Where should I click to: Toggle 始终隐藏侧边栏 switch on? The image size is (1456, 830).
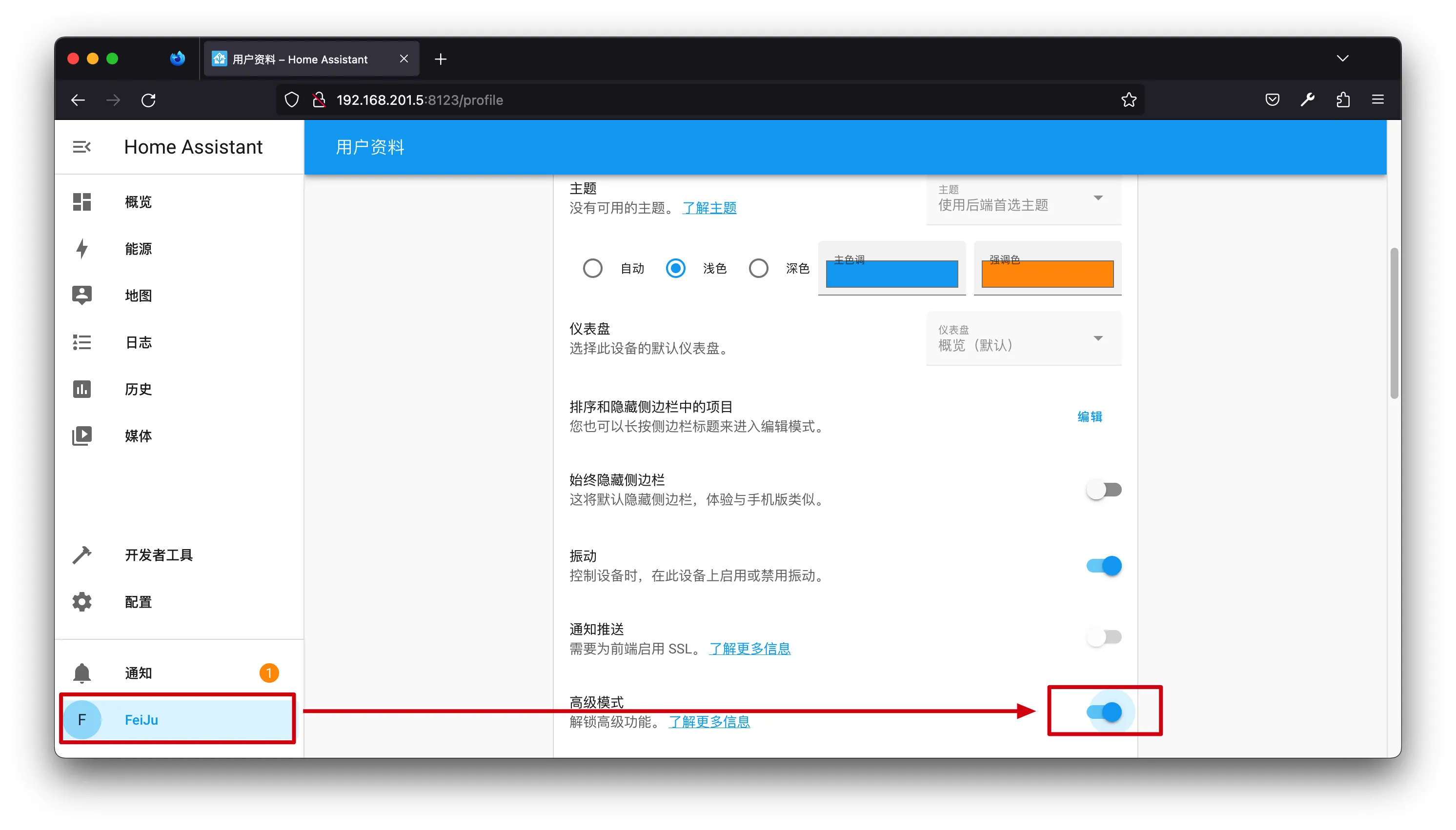[1104, 490]
